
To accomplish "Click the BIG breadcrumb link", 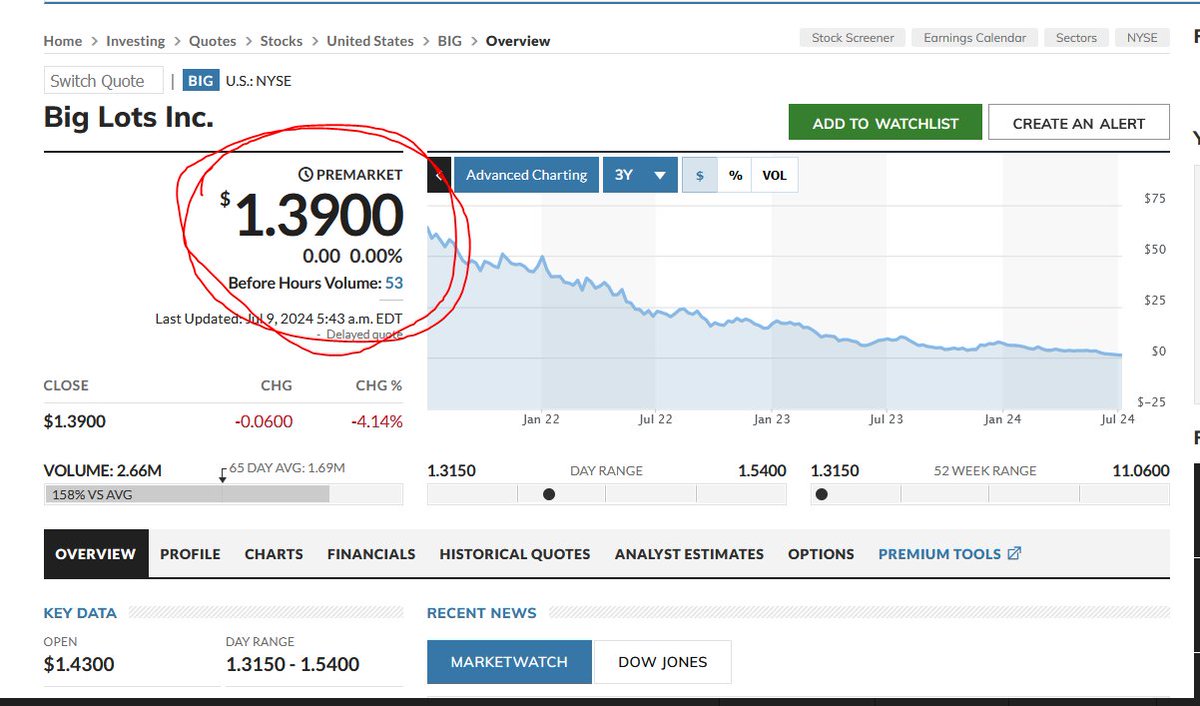I will click(x=450, y=41).
